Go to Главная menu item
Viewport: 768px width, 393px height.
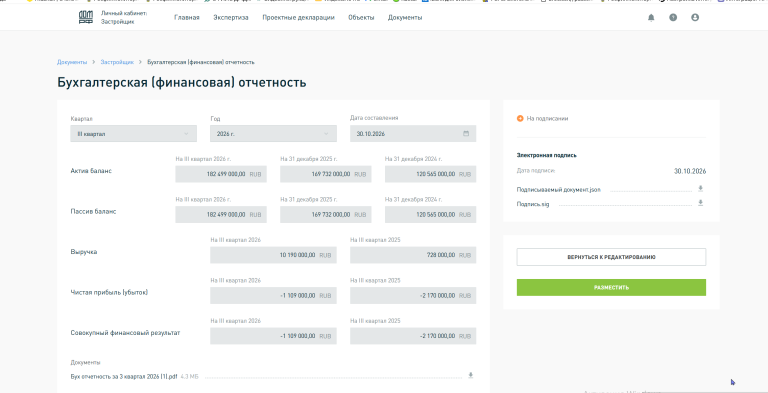point(187,18)
